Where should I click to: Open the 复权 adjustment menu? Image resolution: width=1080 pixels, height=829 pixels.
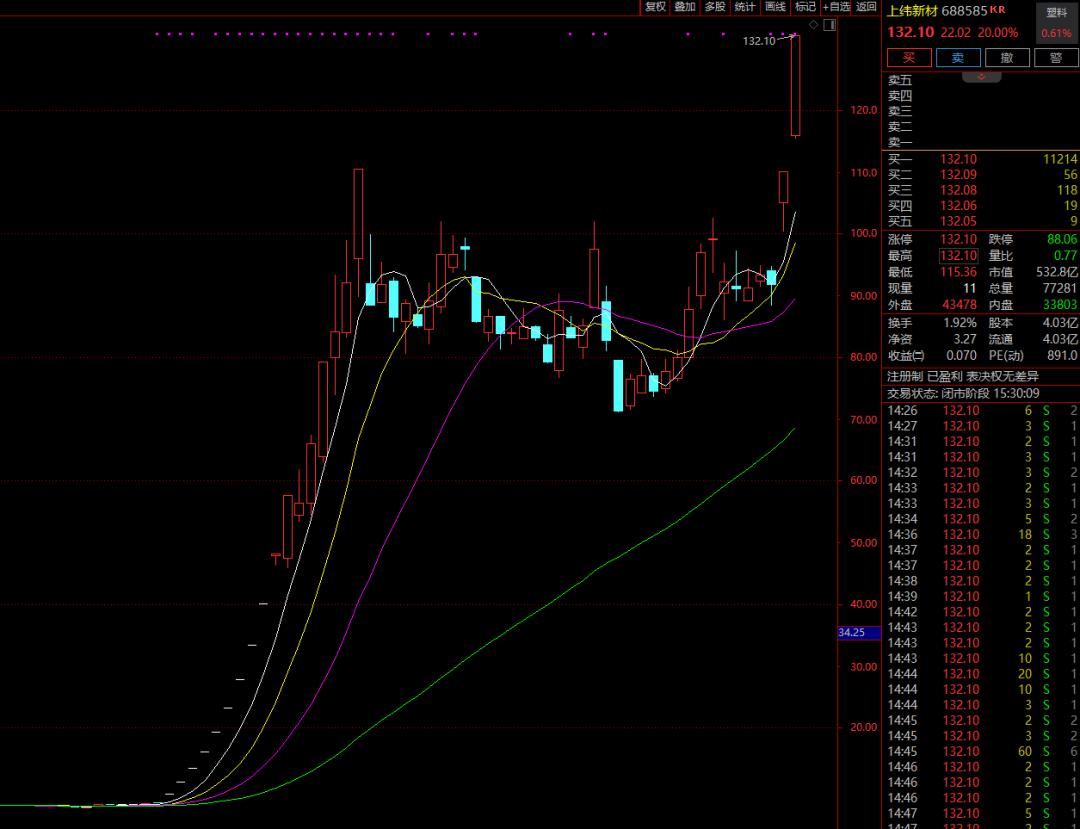click(x=655, y=7)
